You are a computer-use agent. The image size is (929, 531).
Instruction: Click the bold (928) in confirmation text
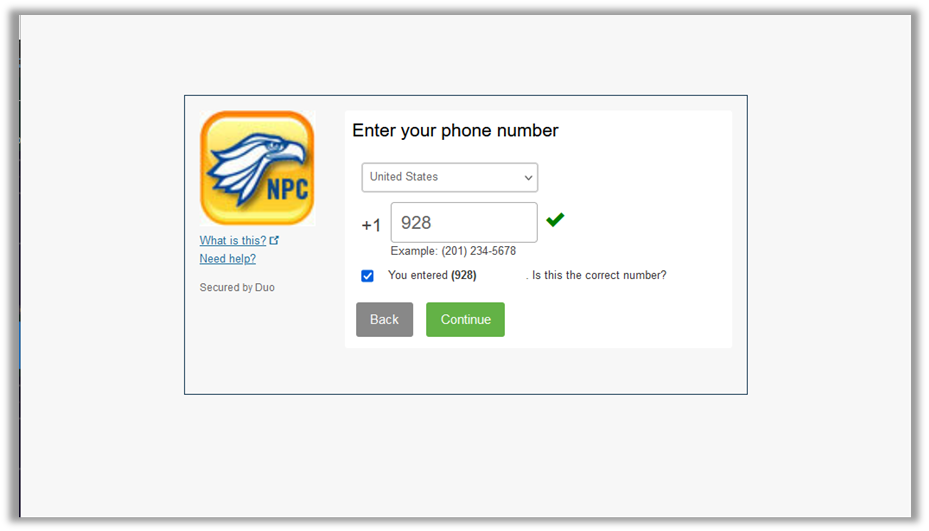pyautogui.click(x=463, y=275)
